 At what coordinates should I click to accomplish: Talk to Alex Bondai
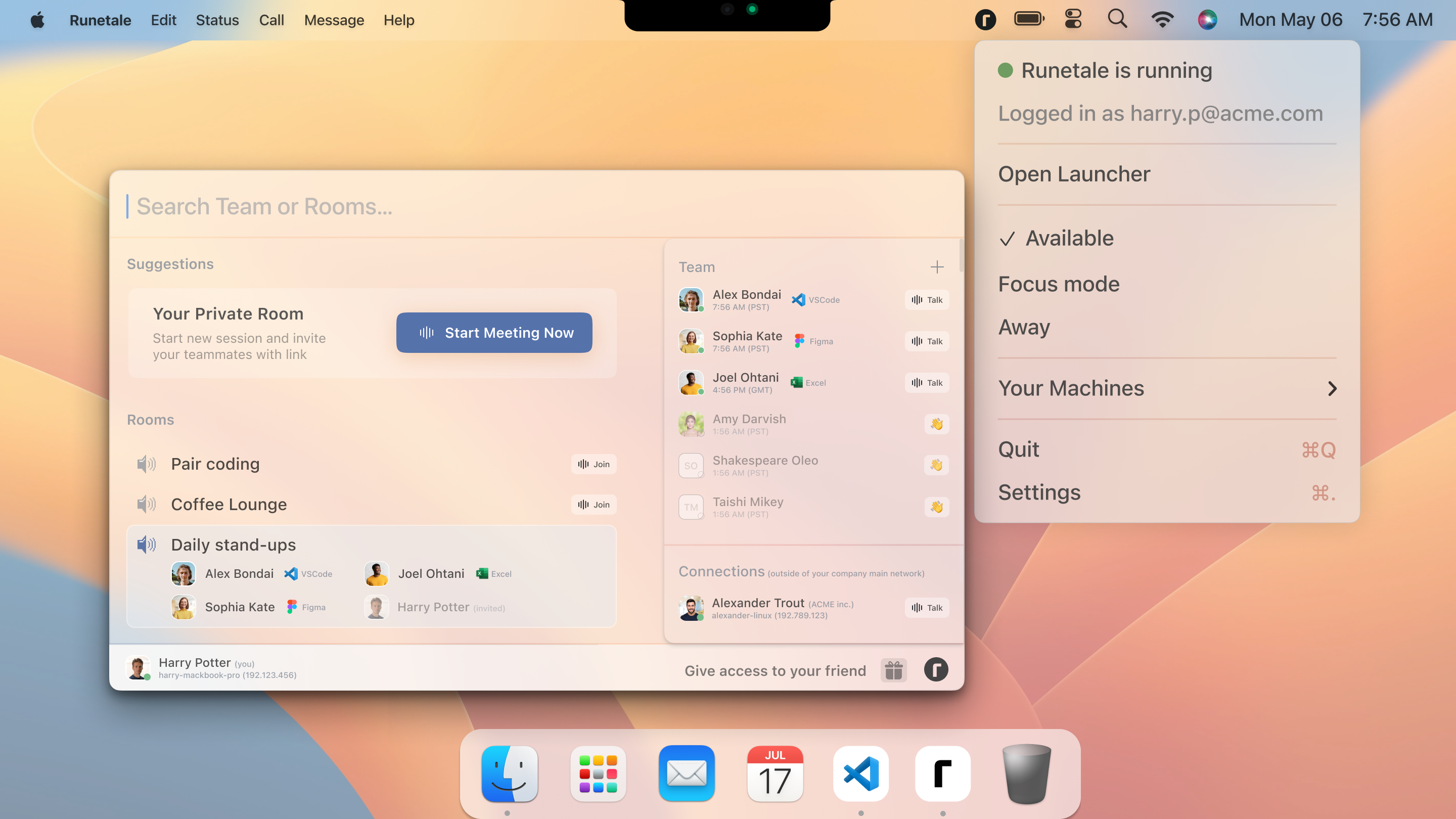tap(927, 300)
